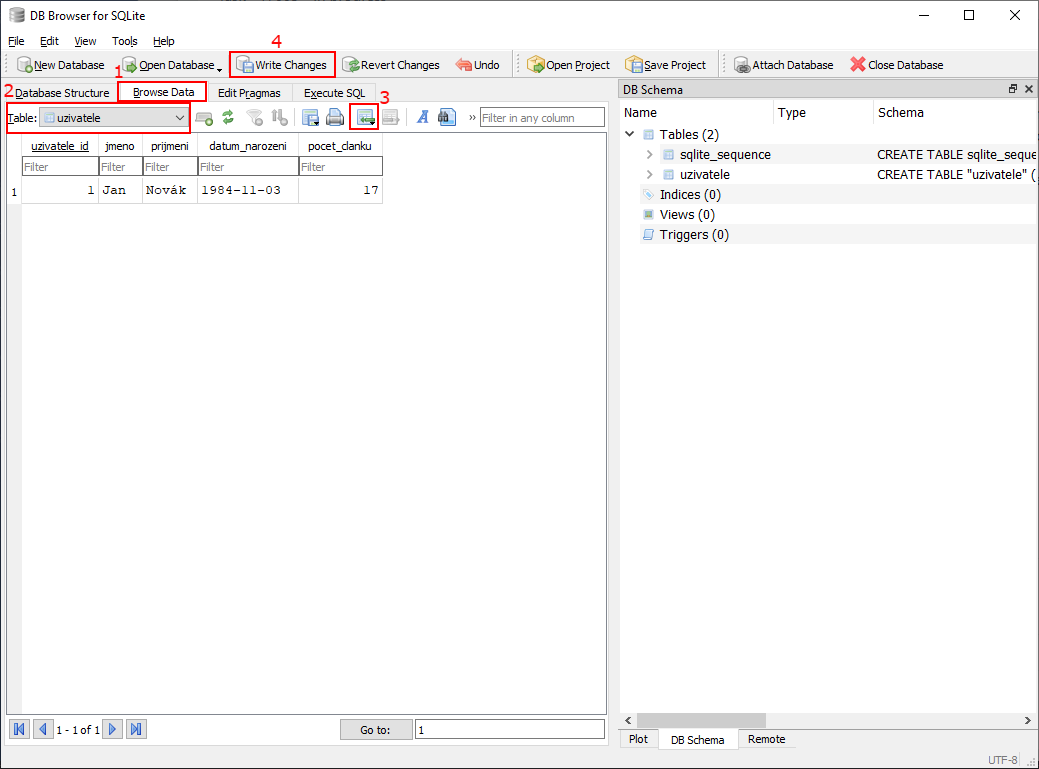Viewport: 1039px width, 769px height.
Task: Click the clear sorting arrows icon
Action: coord(280,118)
